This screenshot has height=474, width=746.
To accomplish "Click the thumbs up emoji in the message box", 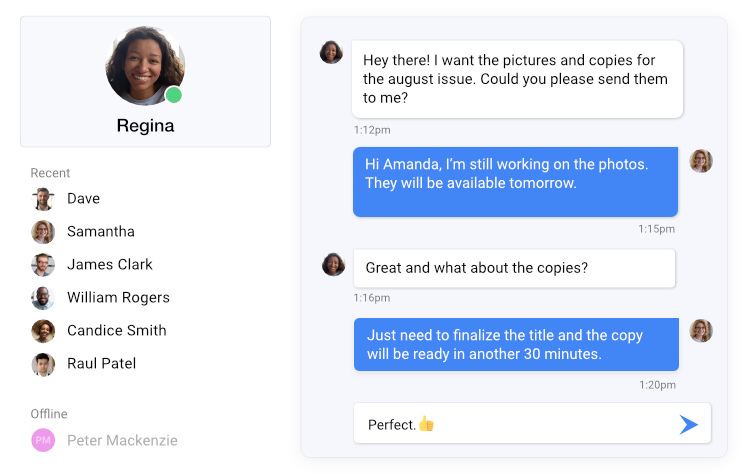I will click(426, 424).
